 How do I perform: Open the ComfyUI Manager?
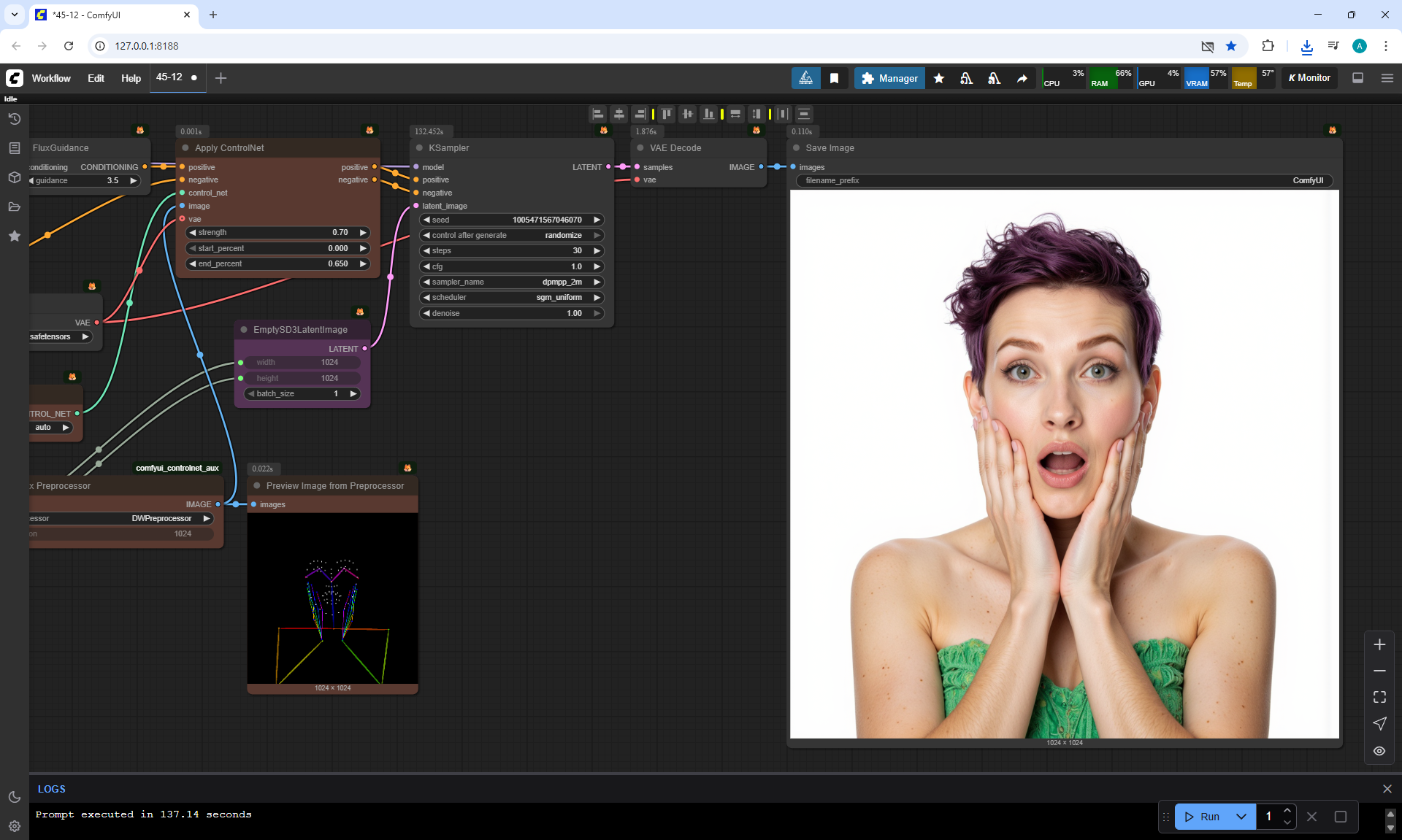pos(889,78)
